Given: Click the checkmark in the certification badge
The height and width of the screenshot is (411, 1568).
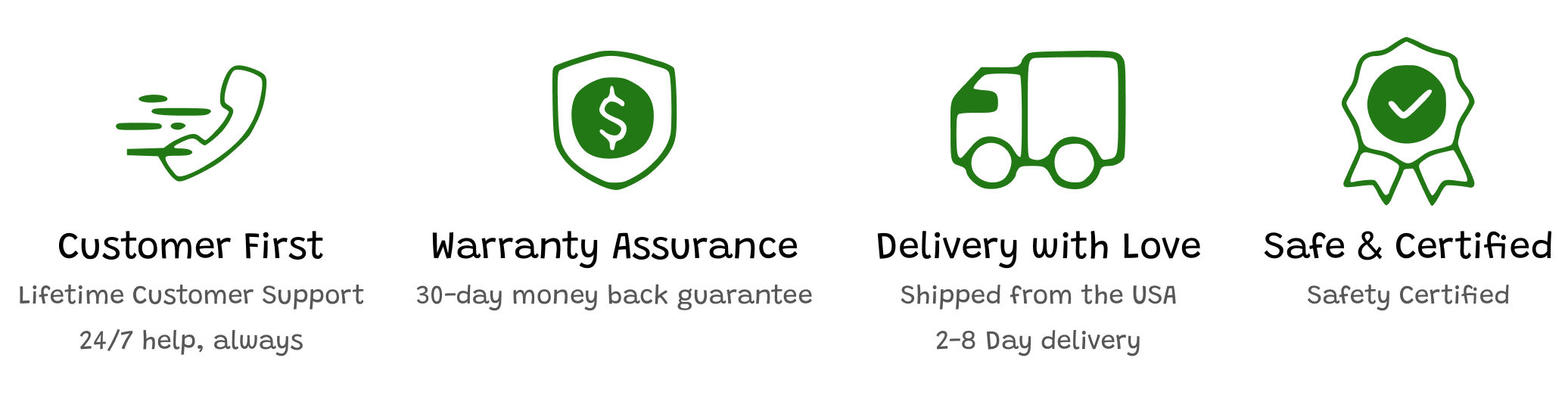Looking at the screenshot, I should click(x=1407, y=104).
